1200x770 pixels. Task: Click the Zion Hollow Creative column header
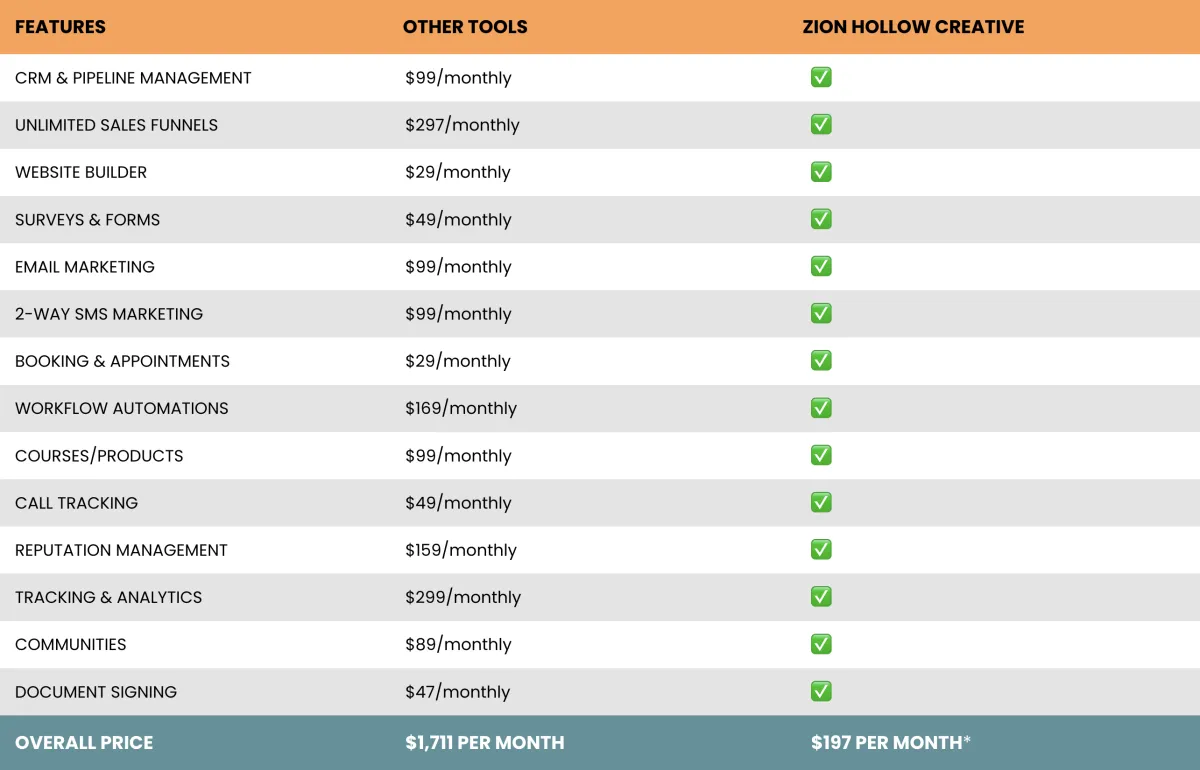pos(913,27)
